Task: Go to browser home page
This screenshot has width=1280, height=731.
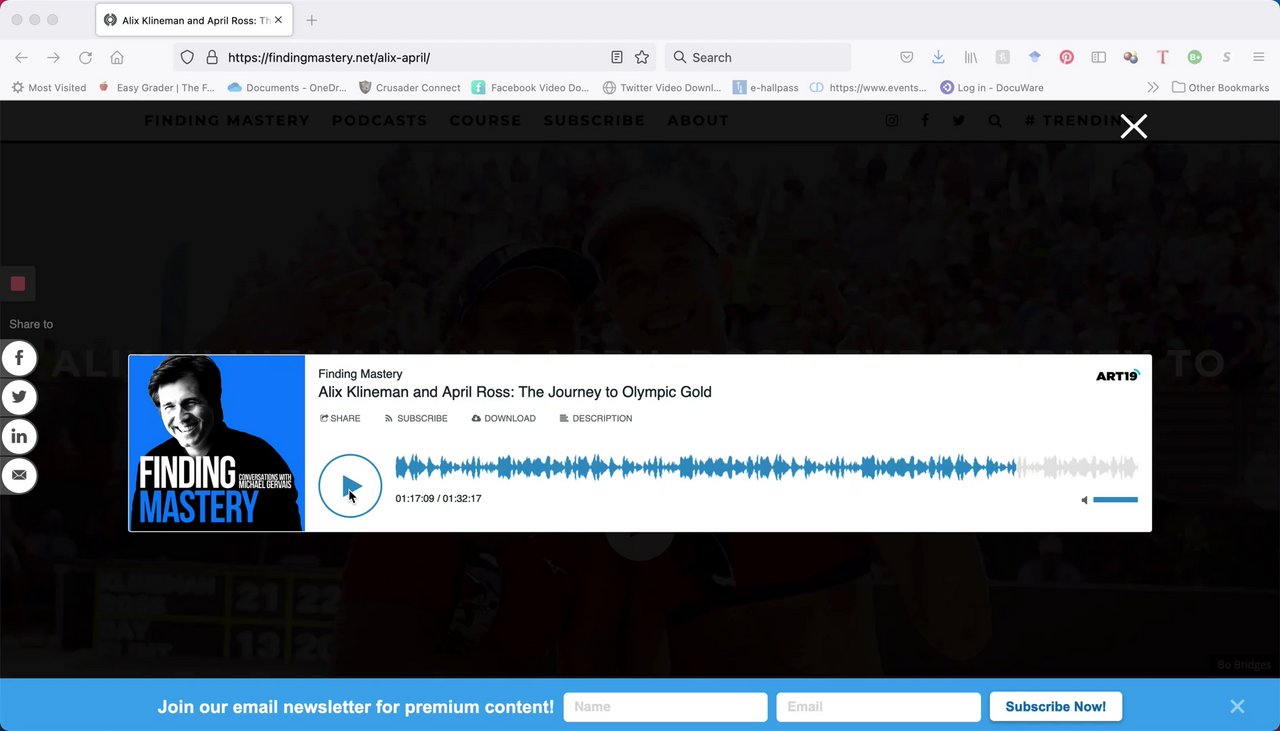Action: 117,57
